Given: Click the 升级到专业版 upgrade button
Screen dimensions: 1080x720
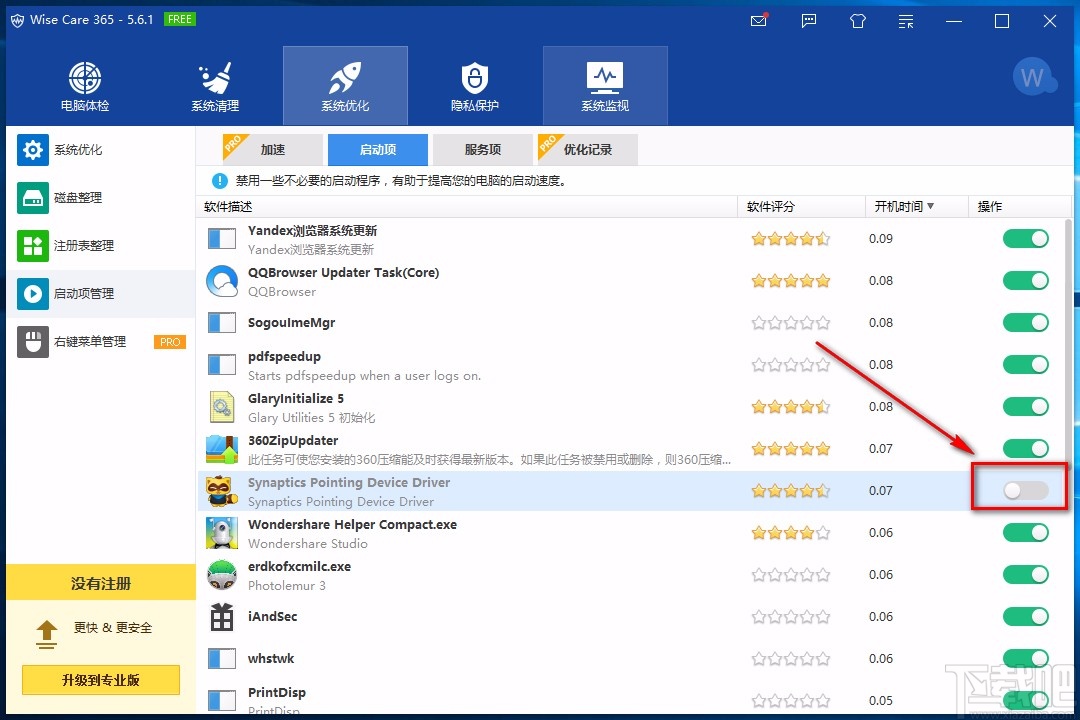Looking at the screenshot, I should [101, 681].
